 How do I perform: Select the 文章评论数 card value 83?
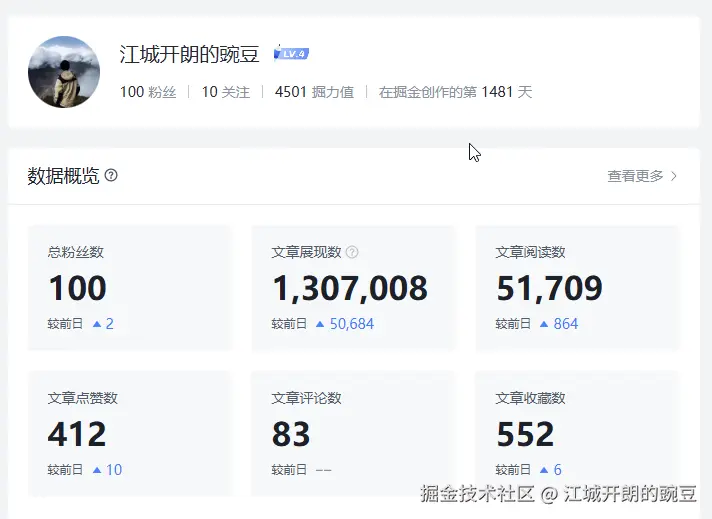point(291,435)
